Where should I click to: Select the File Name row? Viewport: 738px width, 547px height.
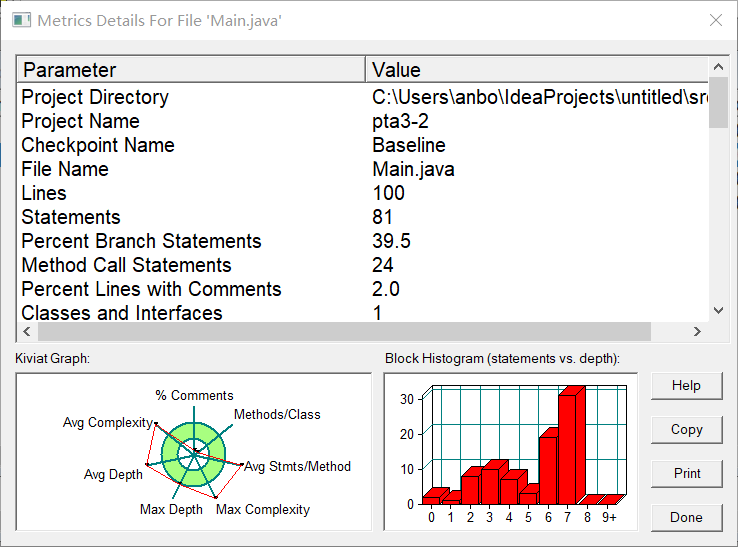362,169
